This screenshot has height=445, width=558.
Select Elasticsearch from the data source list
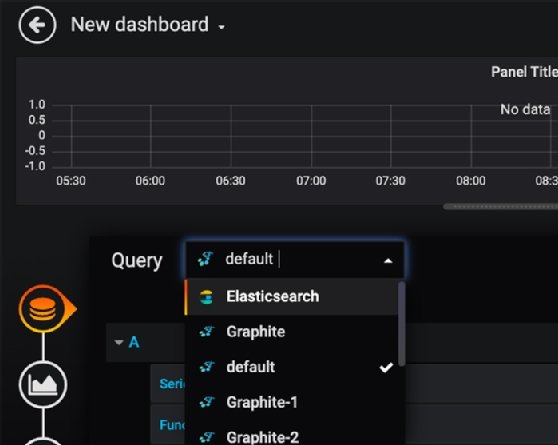(291, 297)
